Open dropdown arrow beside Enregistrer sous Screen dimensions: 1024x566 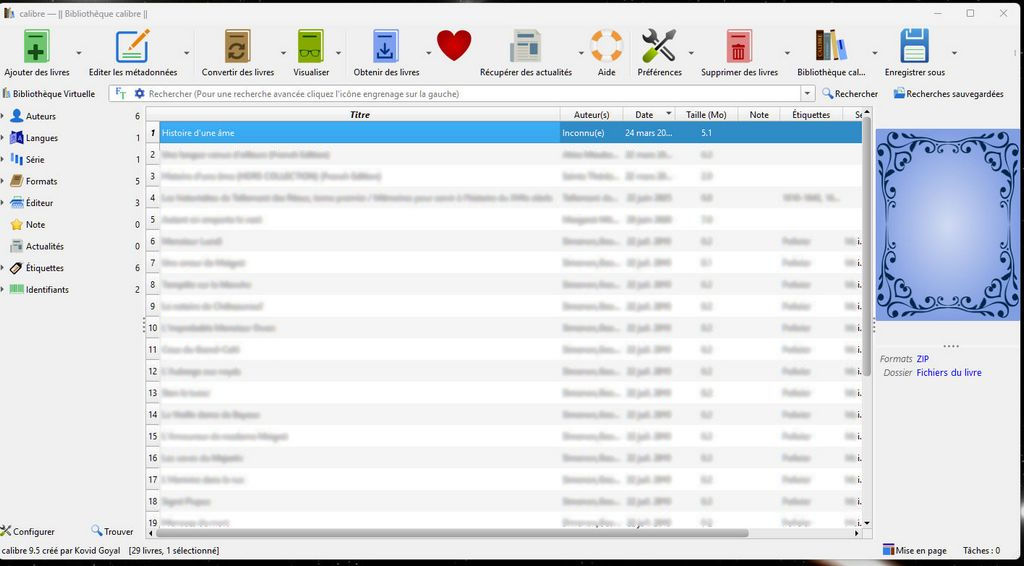[954, 53]
